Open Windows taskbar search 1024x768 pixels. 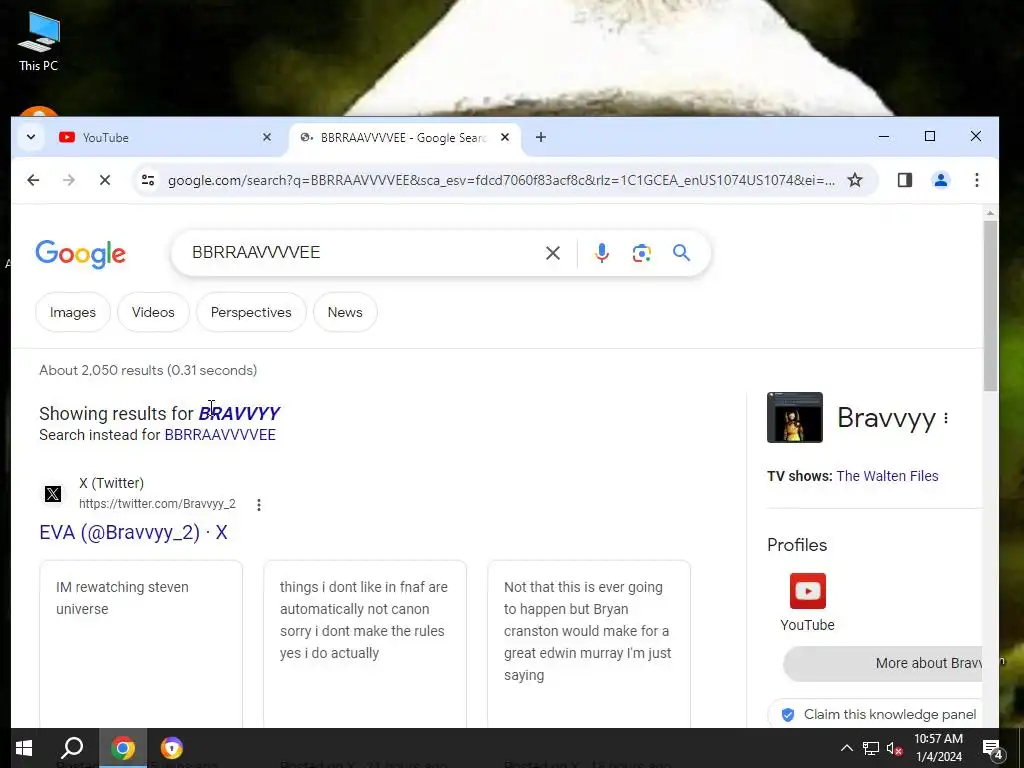tap(72, 748)
